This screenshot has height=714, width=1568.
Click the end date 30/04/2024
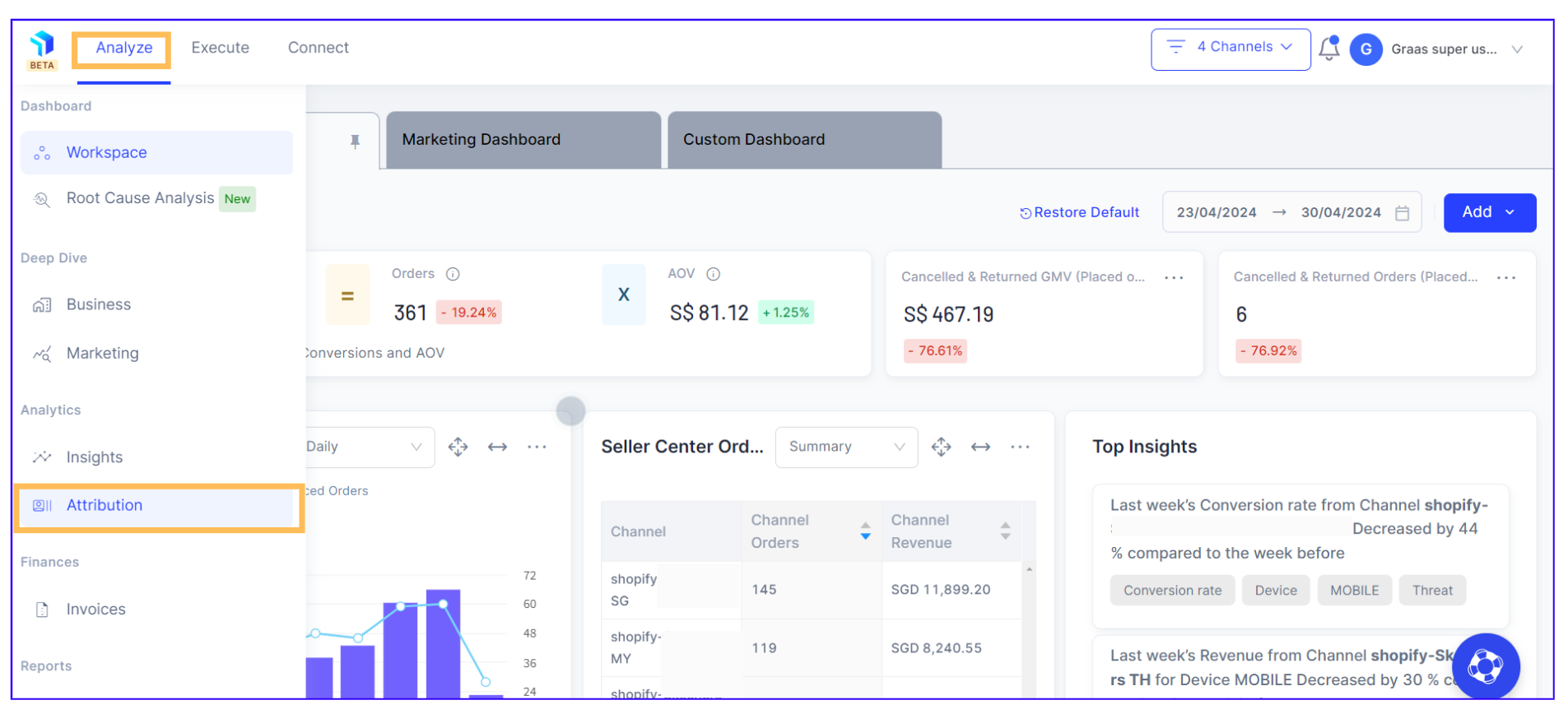click(1341, 213)
